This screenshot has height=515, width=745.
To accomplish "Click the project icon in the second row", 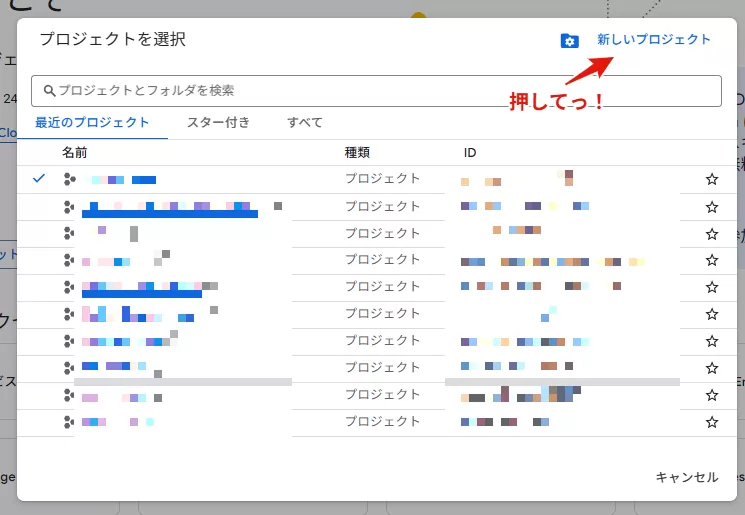I will point(69,207).
